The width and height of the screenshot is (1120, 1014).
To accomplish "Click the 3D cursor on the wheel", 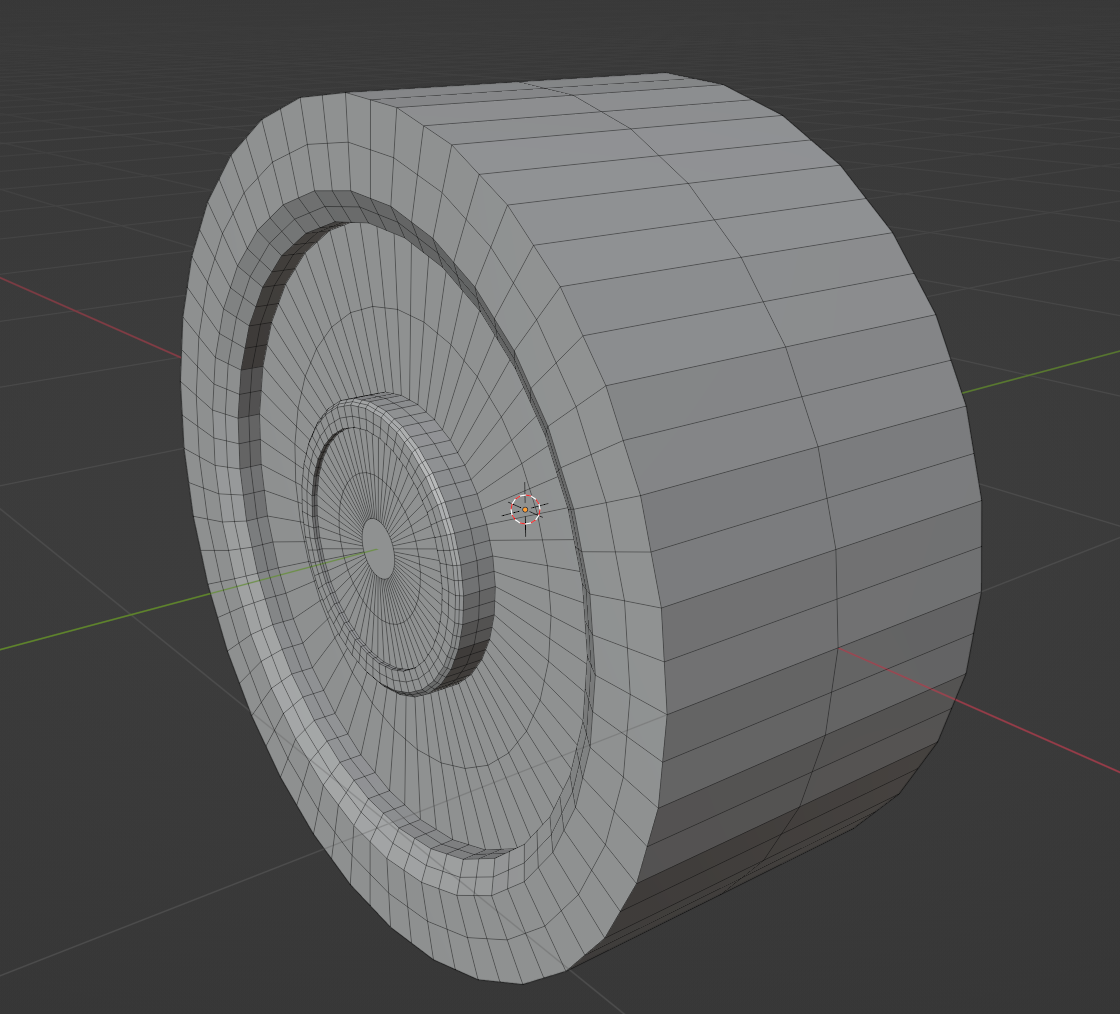I will click(x=525, y=509).
